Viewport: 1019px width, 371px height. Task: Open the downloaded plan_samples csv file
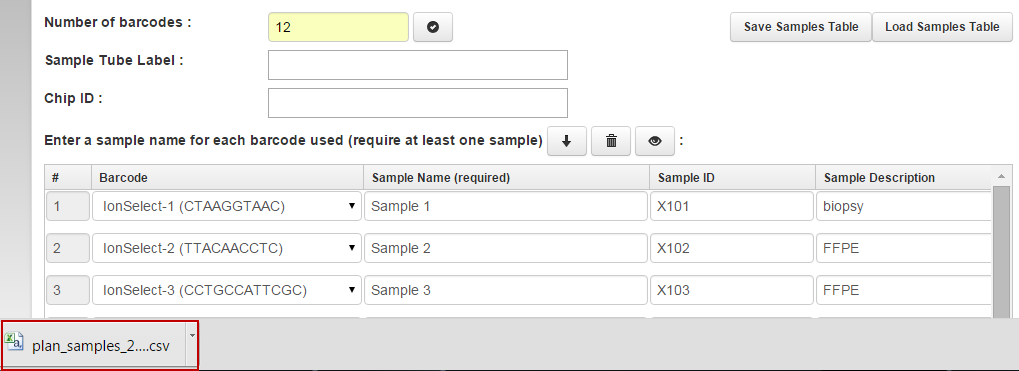pos(94,346)
